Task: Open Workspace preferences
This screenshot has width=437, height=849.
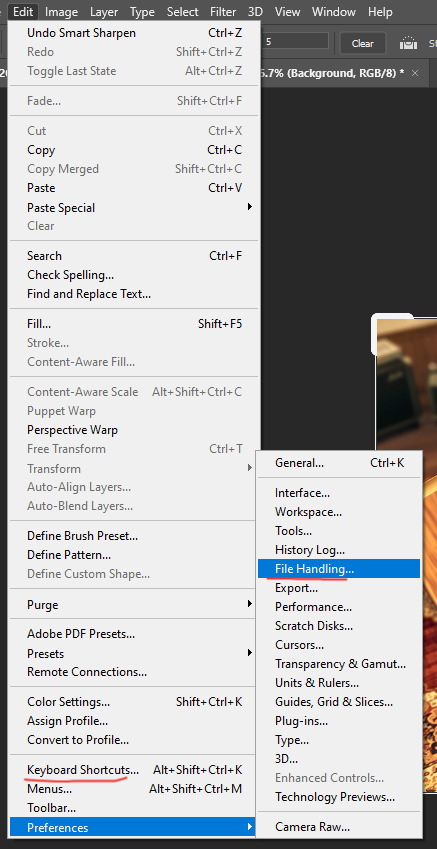Action: pyautogui.click(x=339, y=512)
